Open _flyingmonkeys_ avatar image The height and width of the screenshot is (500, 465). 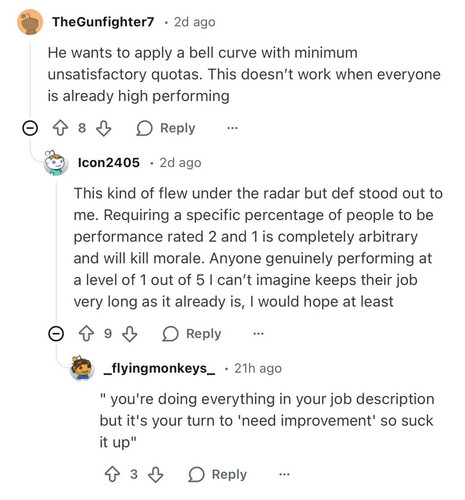[82, 368]
